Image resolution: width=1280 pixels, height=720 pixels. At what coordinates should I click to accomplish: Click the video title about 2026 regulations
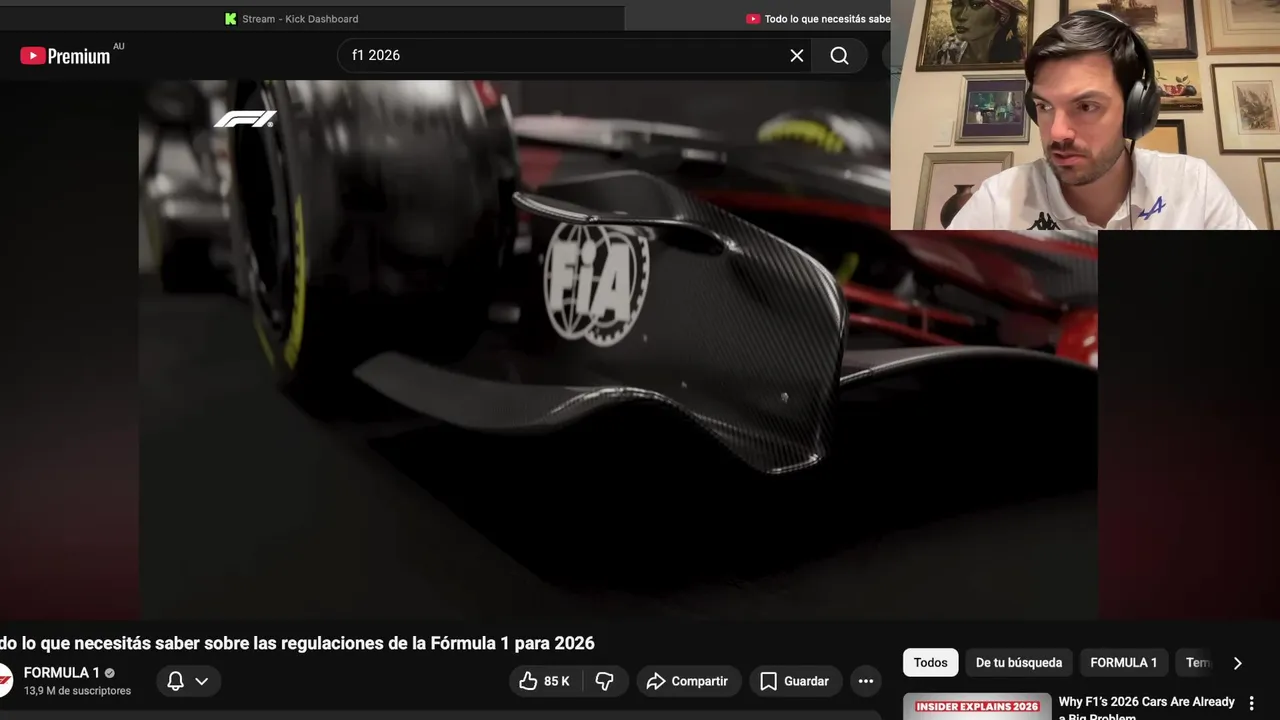click(297, 643)
